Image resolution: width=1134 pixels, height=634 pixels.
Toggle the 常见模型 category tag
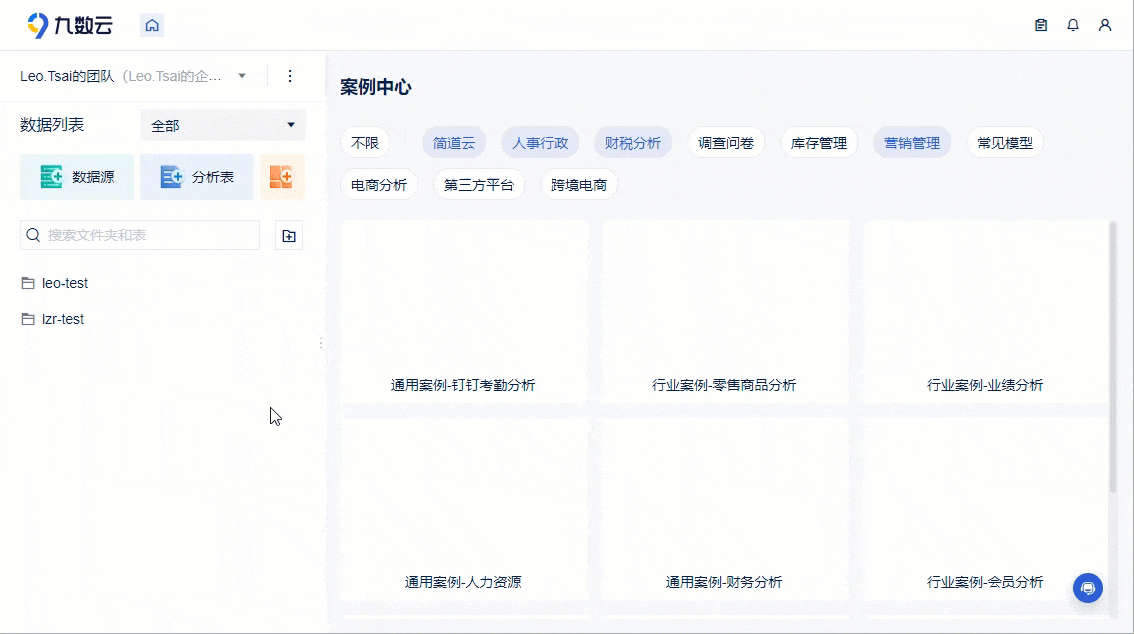pyautogui.click(x=1005, y=143)
